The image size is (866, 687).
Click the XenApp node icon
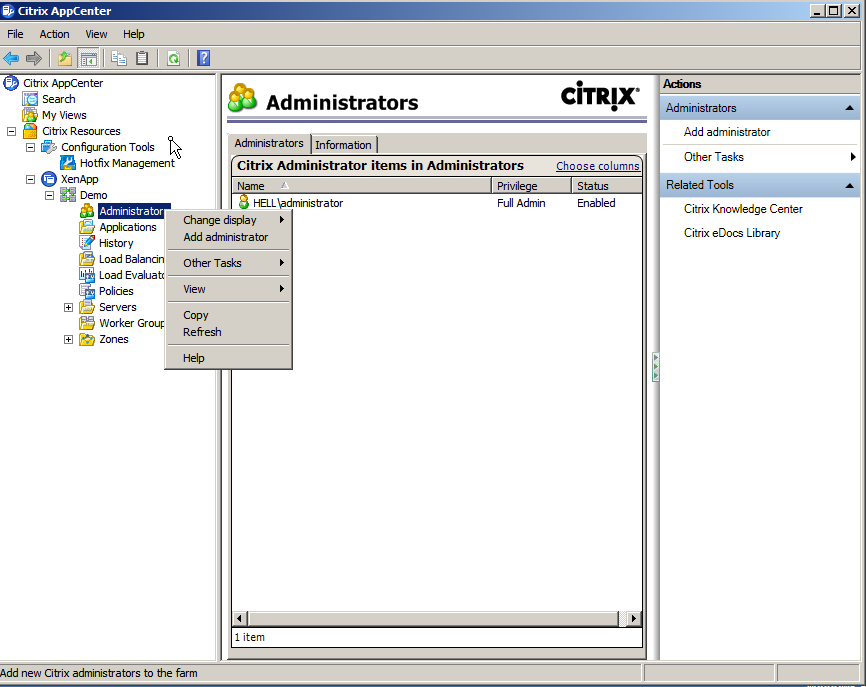tap(49, 179)
